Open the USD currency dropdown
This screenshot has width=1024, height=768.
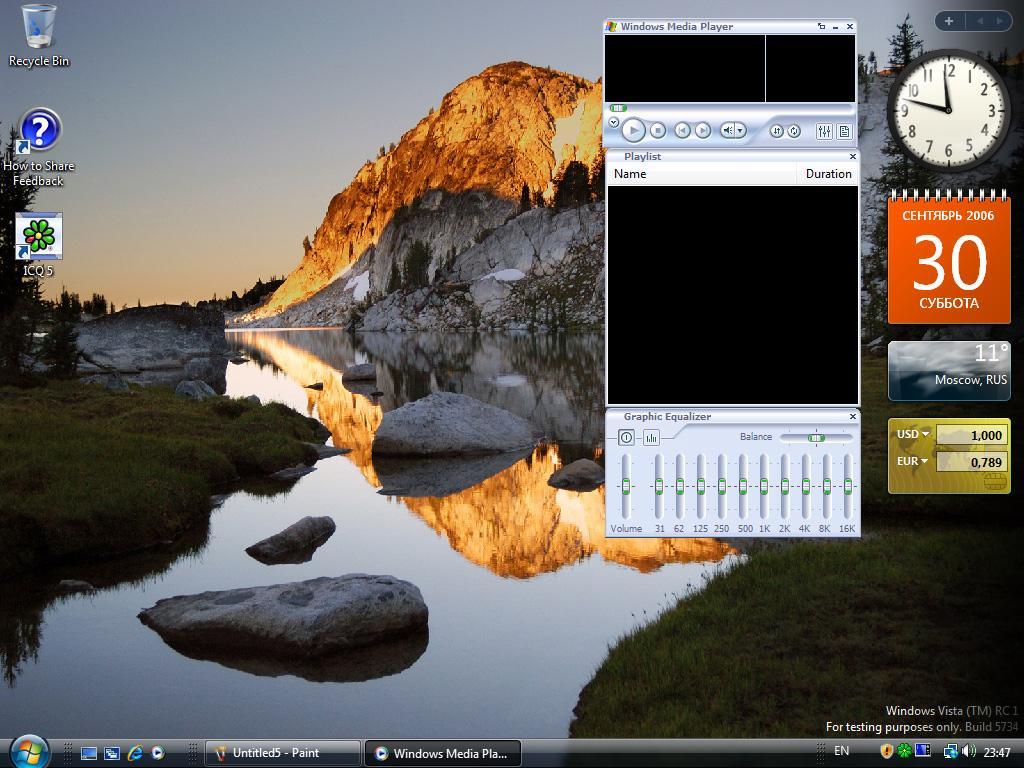click(x=912, y=434)
